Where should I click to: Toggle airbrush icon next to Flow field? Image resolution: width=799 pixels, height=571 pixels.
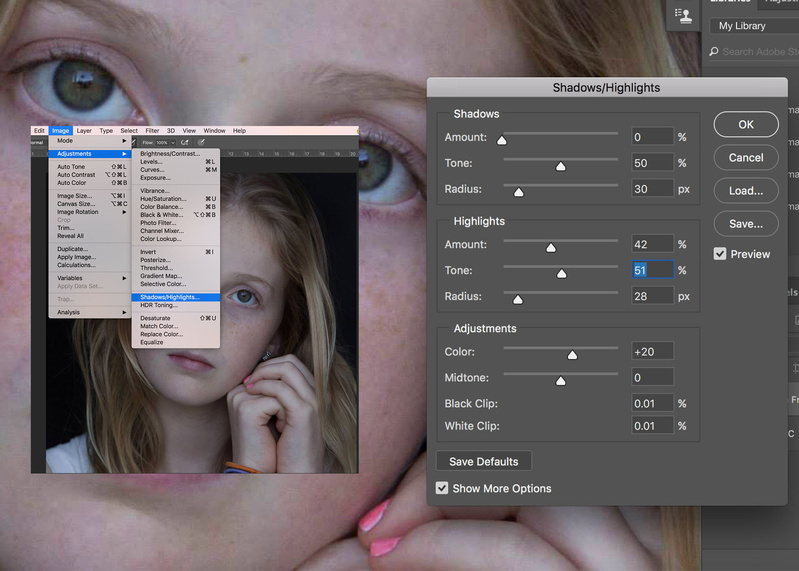(x=184, y=143)
